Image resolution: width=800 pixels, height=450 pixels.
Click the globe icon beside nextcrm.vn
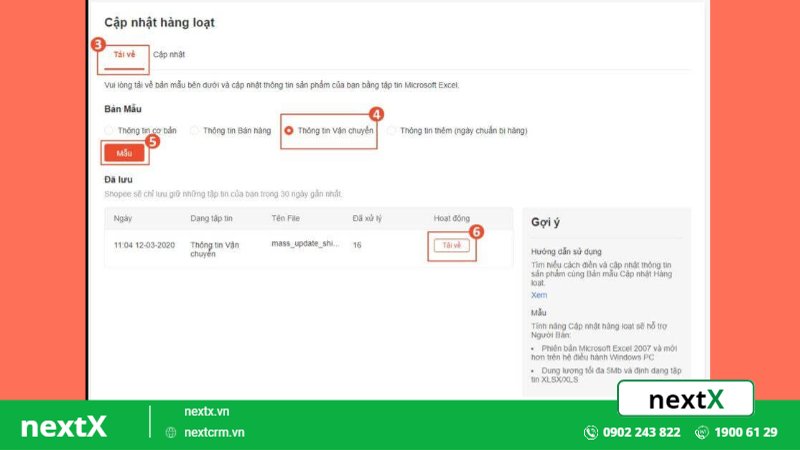point(171,433)
